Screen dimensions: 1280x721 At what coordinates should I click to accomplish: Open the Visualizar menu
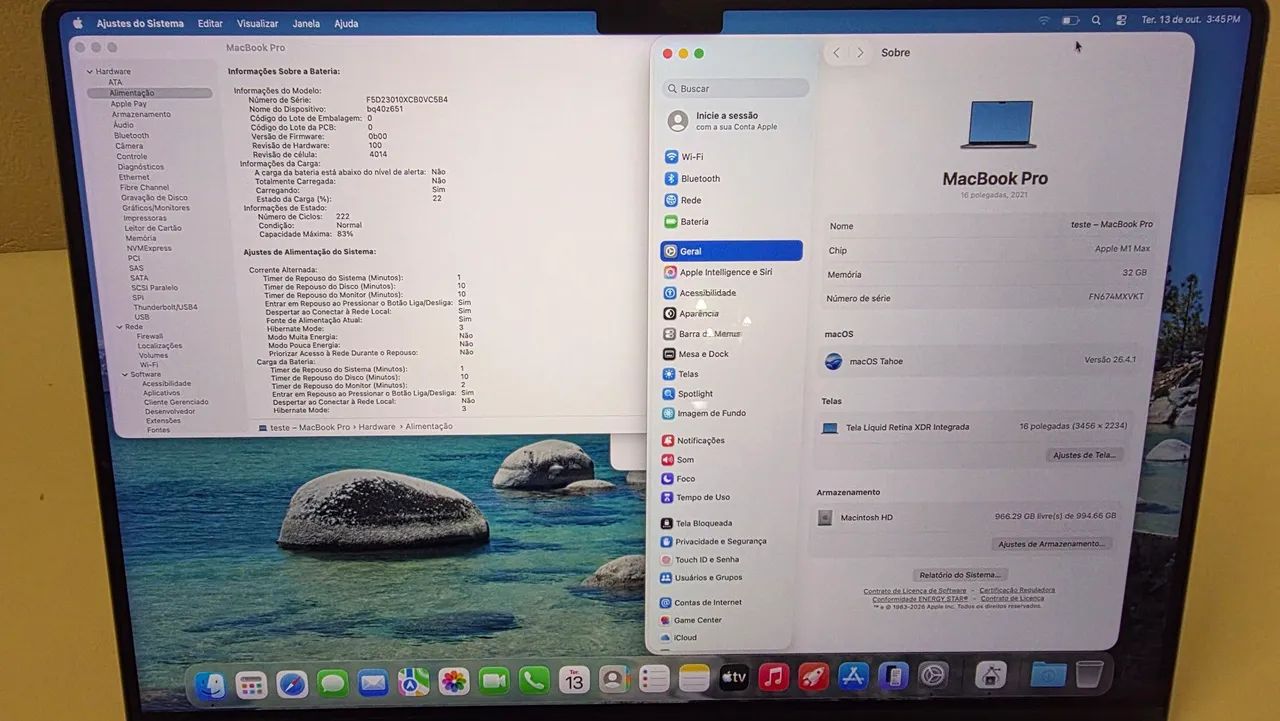coord(257,23)
